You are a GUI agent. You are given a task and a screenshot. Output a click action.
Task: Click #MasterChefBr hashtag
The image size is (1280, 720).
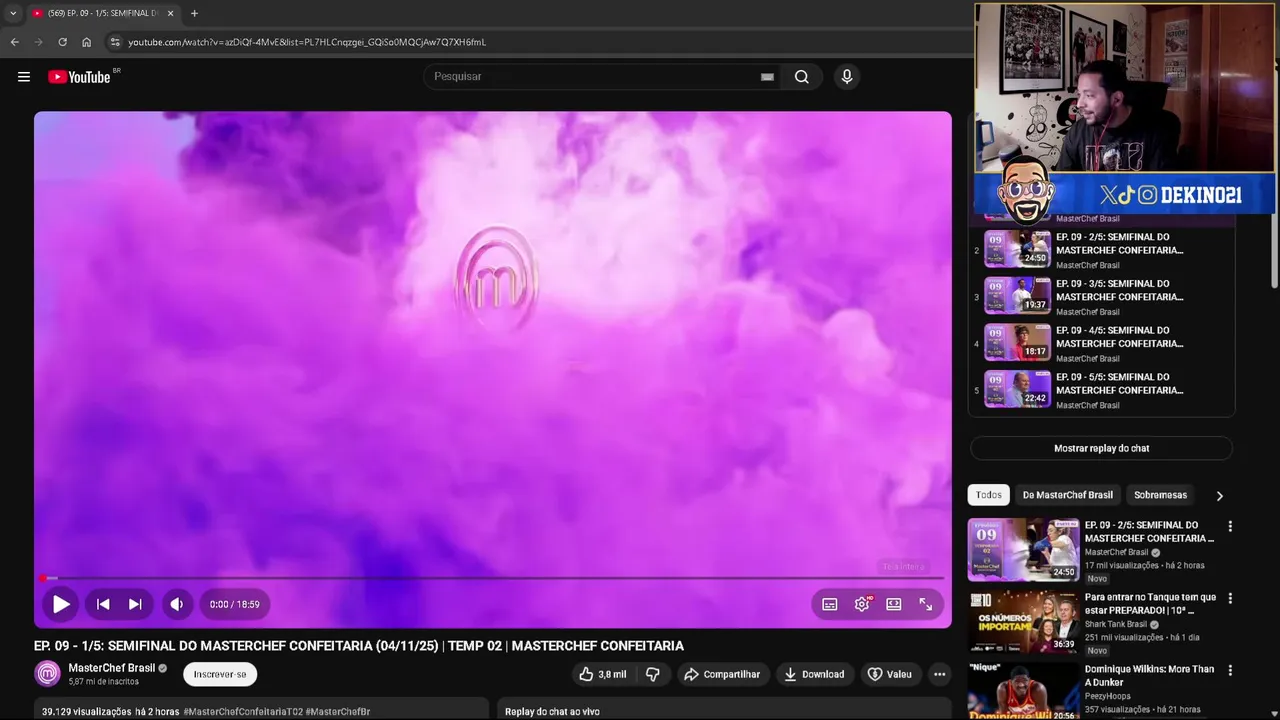[338, 712]
